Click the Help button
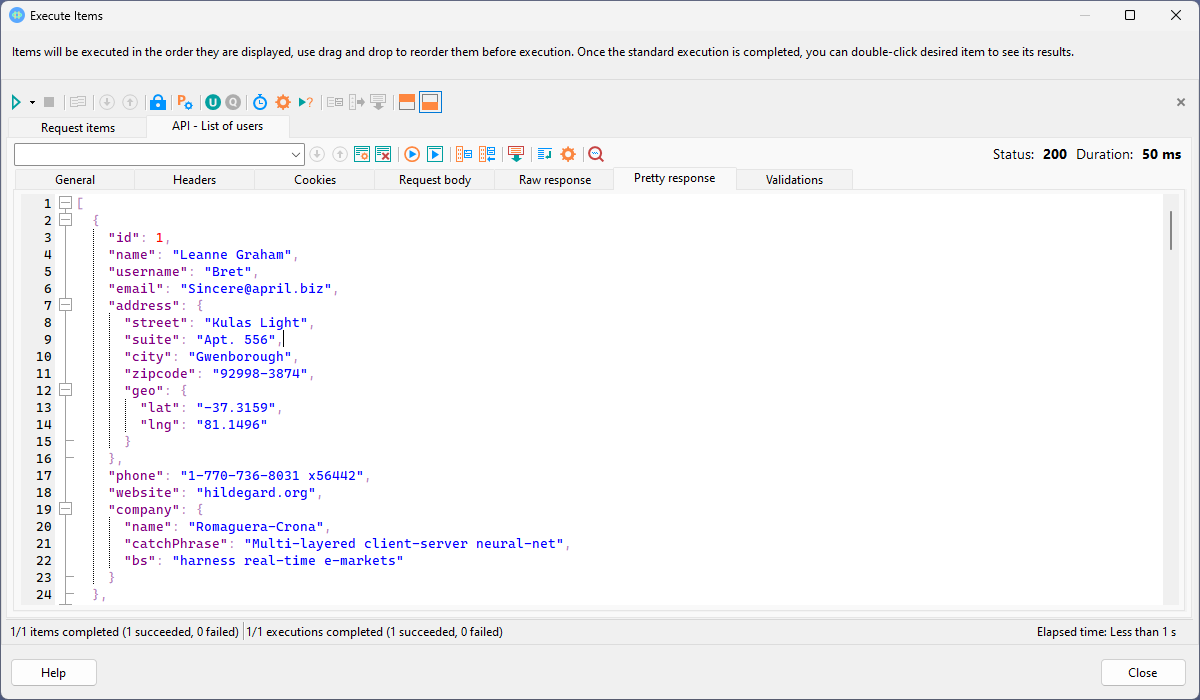The height and width of the screenshot is (700, 1200). (53, 673)
